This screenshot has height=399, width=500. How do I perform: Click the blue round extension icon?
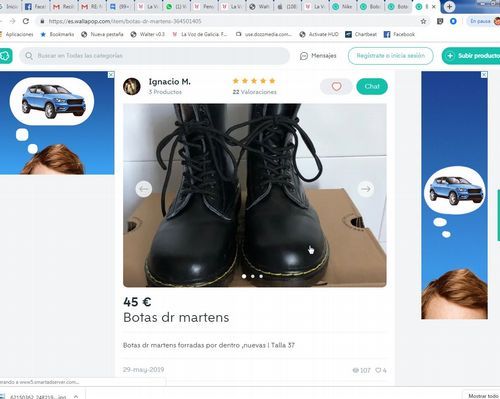[453, 21]
